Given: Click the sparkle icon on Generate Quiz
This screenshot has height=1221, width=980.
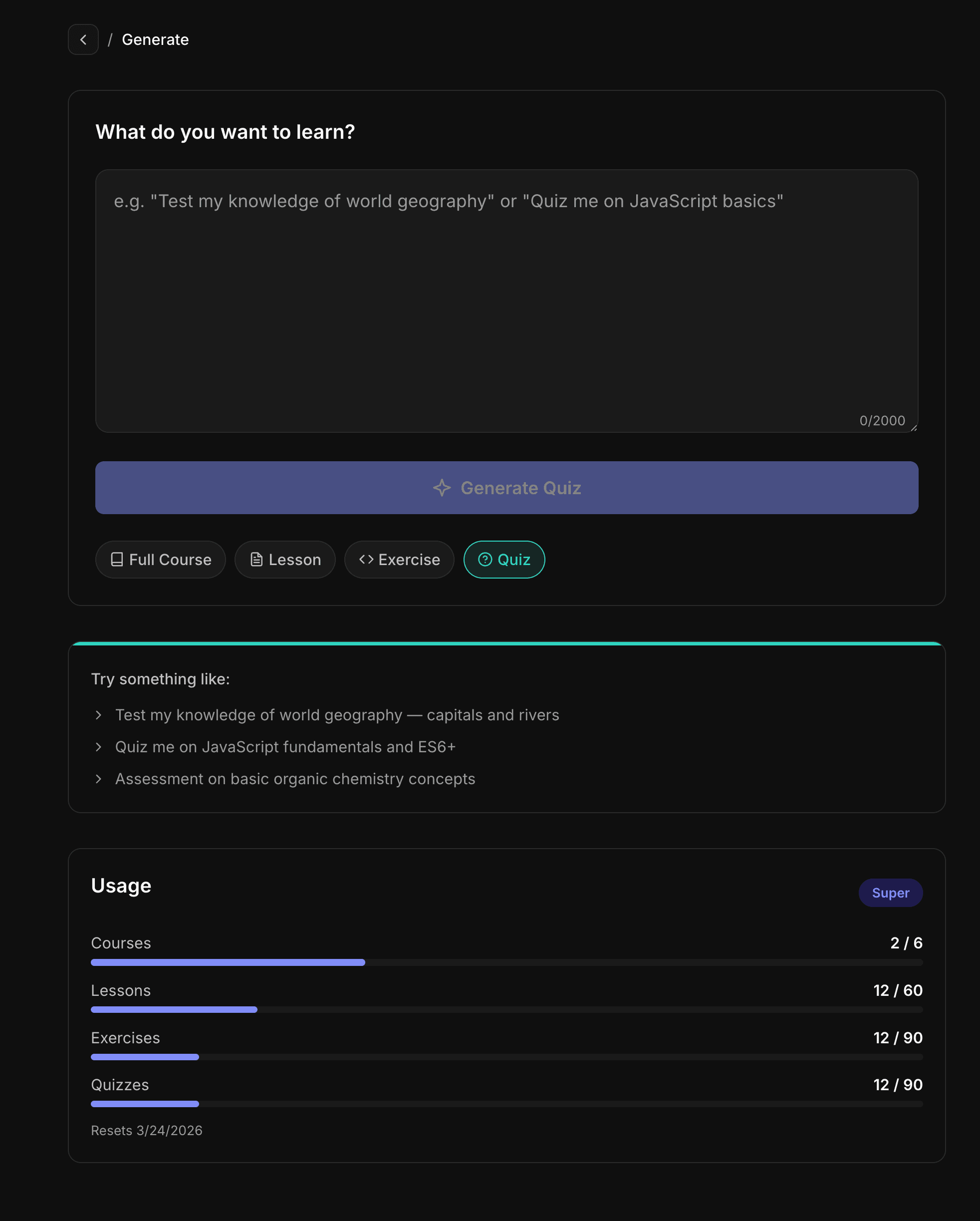Looking at the screenshot, I should click(442, 488).
